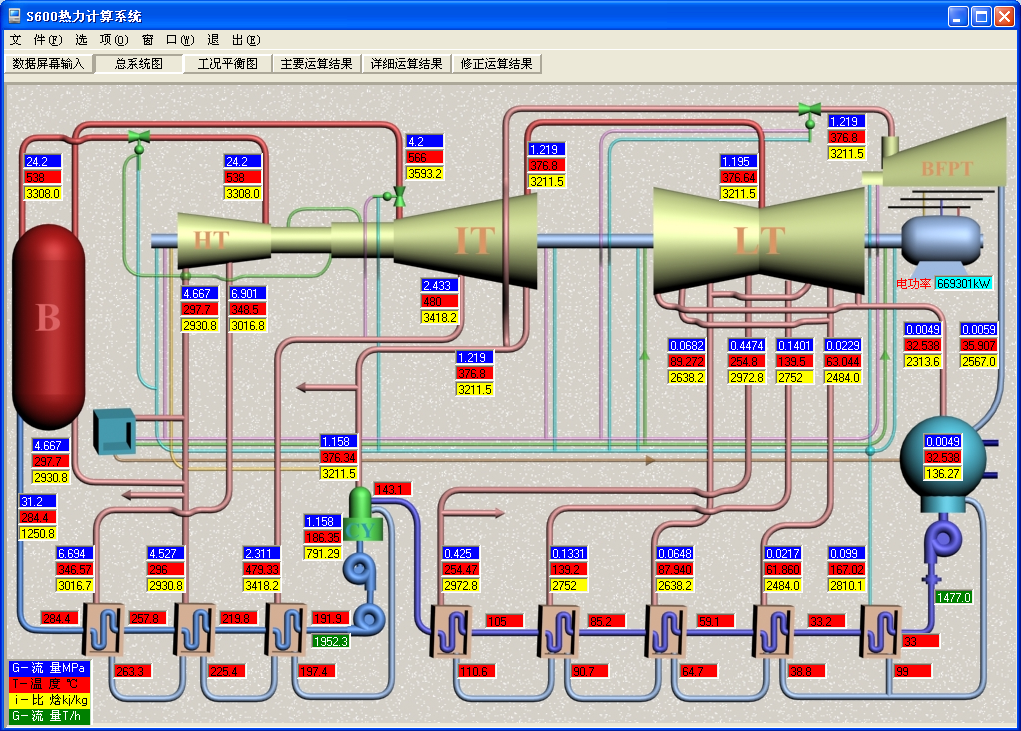1021x731 pixels.
Task: Click the blue generator beside LT turbine
Action: pos(941,242)
